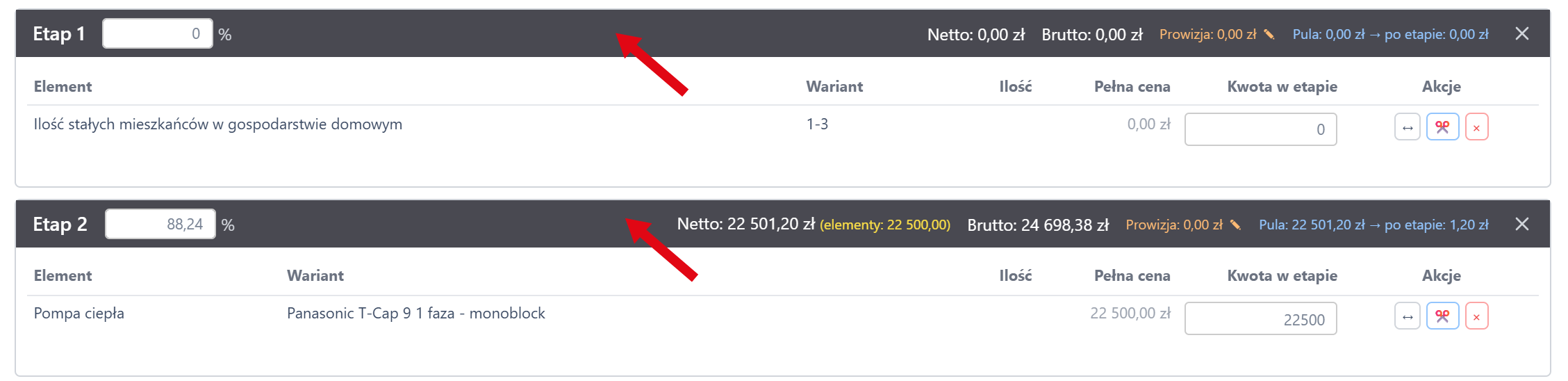Focus the Etap 2 percentage field showing 88,24
The width and height of the screenshot is (1568, 381).
point(160,224)
